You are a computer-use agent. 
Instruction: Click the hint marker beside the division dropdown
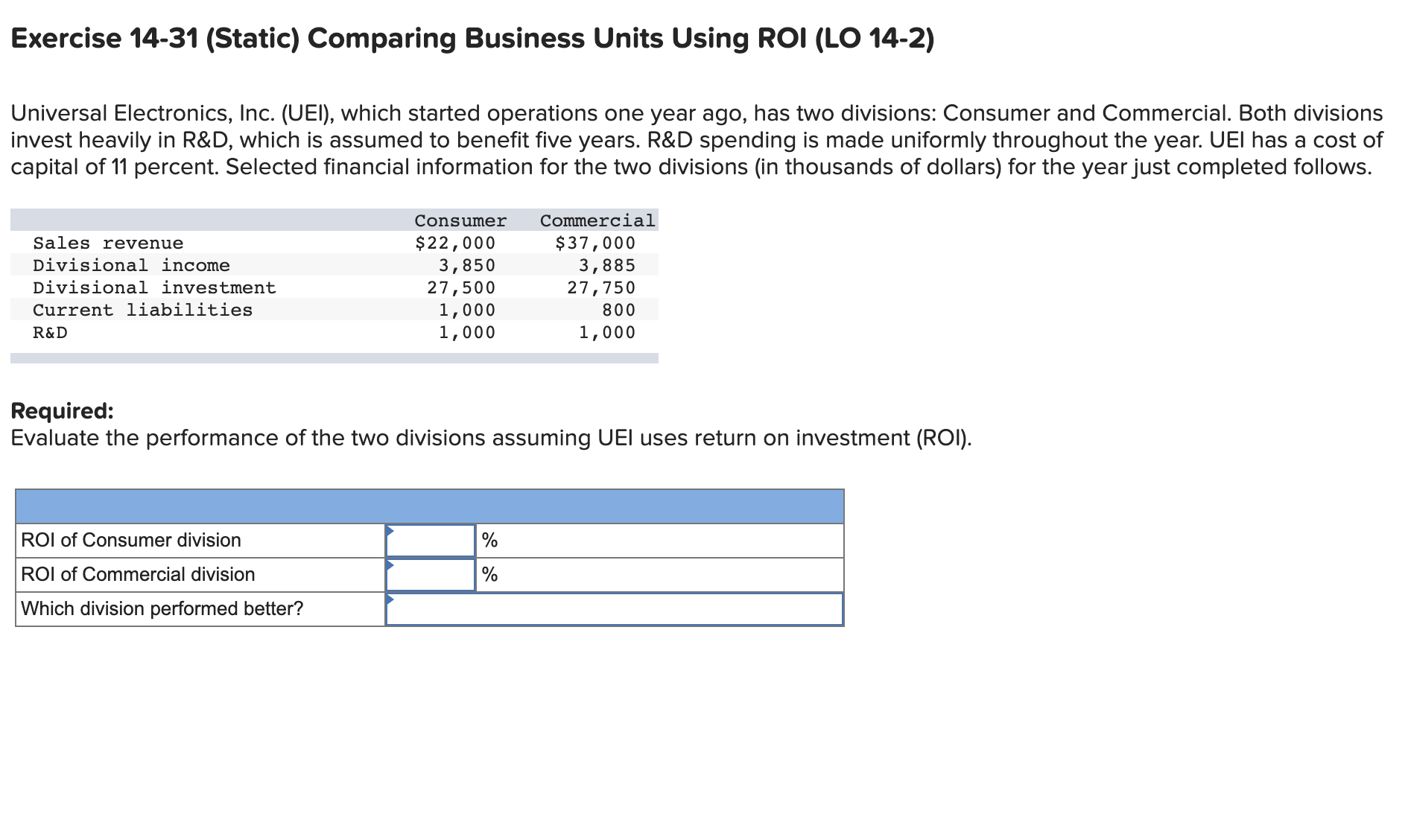click(x=390, y=599)
